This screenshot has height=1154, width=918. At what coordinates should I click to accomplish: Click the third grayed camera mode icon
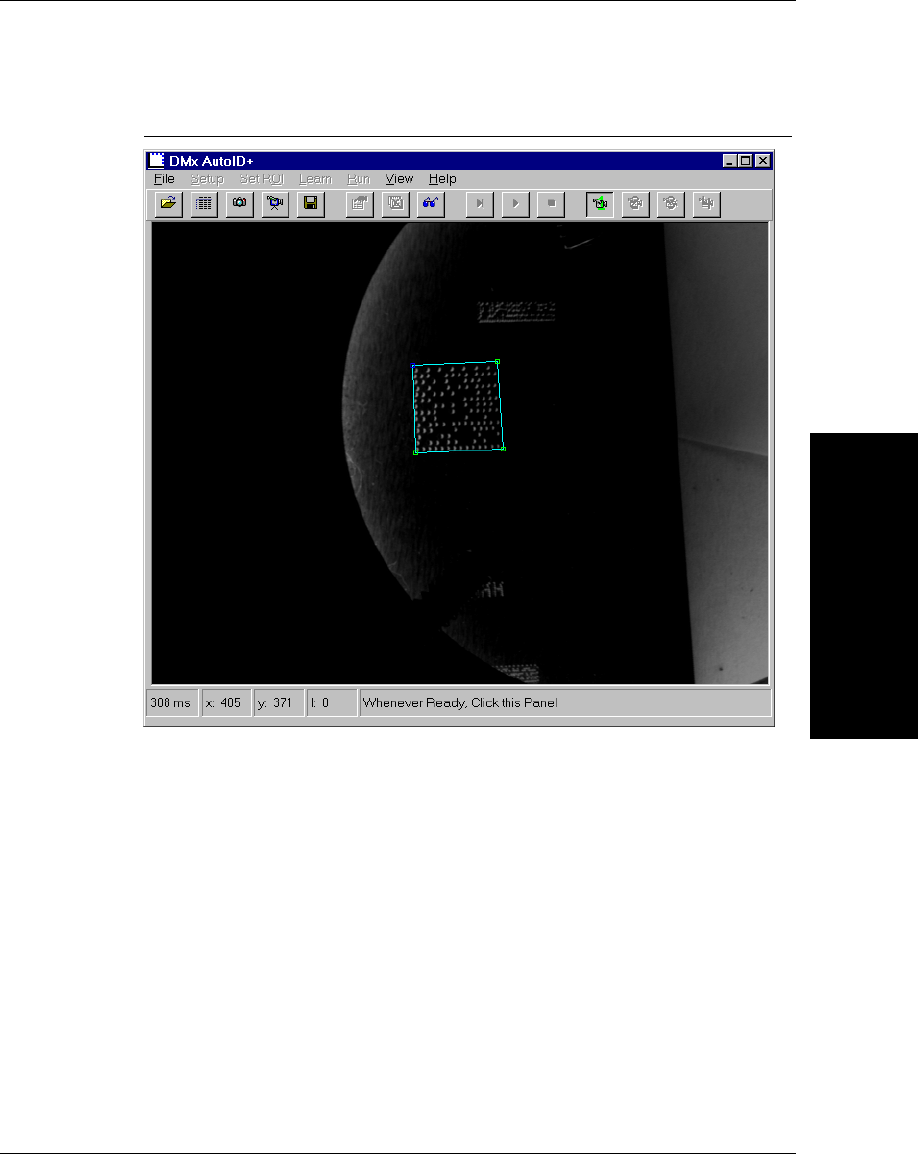[x=671, y=204]
